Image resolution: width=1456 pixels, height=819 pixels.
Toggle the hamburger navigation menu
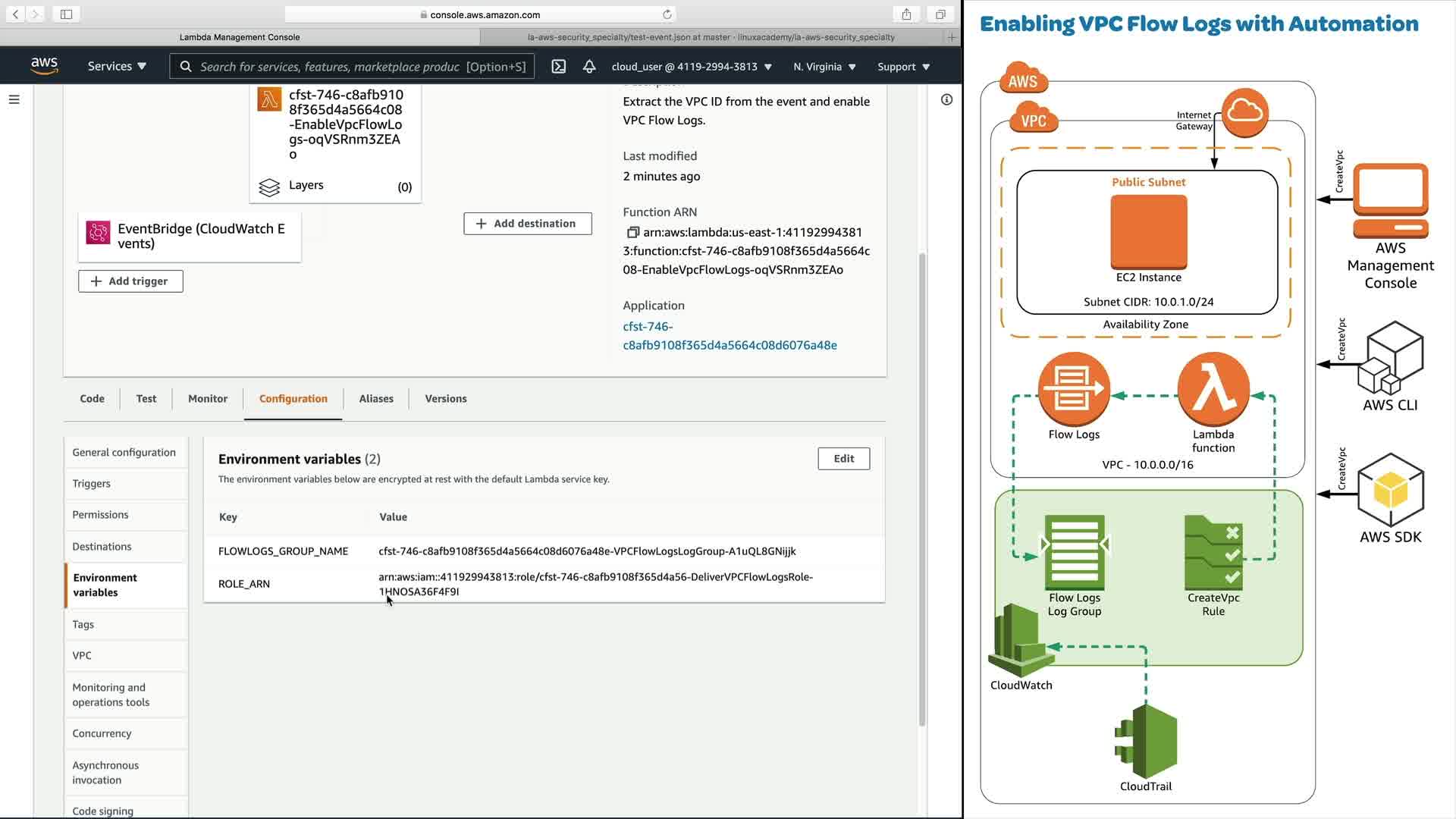tap(14, 99)
